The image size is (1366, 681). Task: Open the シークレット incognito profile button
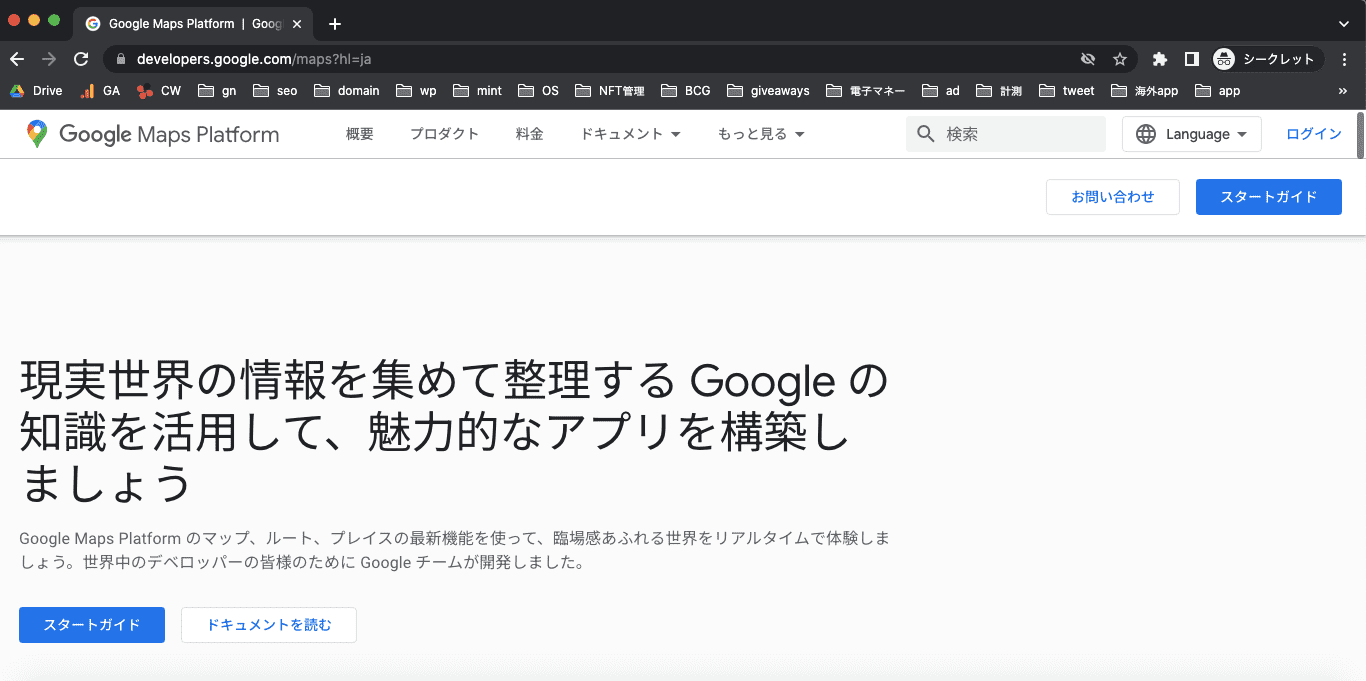[1268, 59]
